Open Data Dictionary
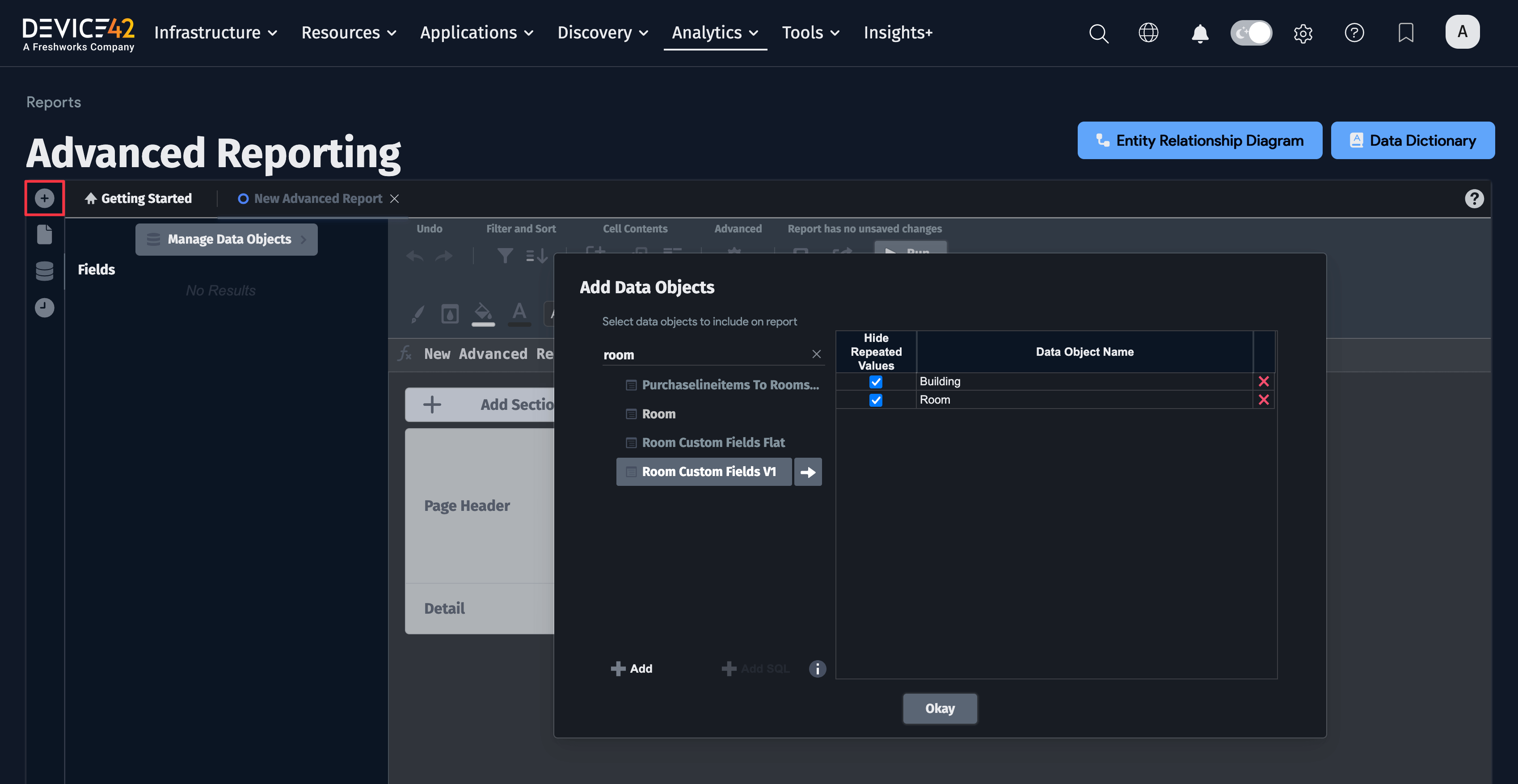The width and height of the screenshot is (1518, 784). tap(1413, 140)
